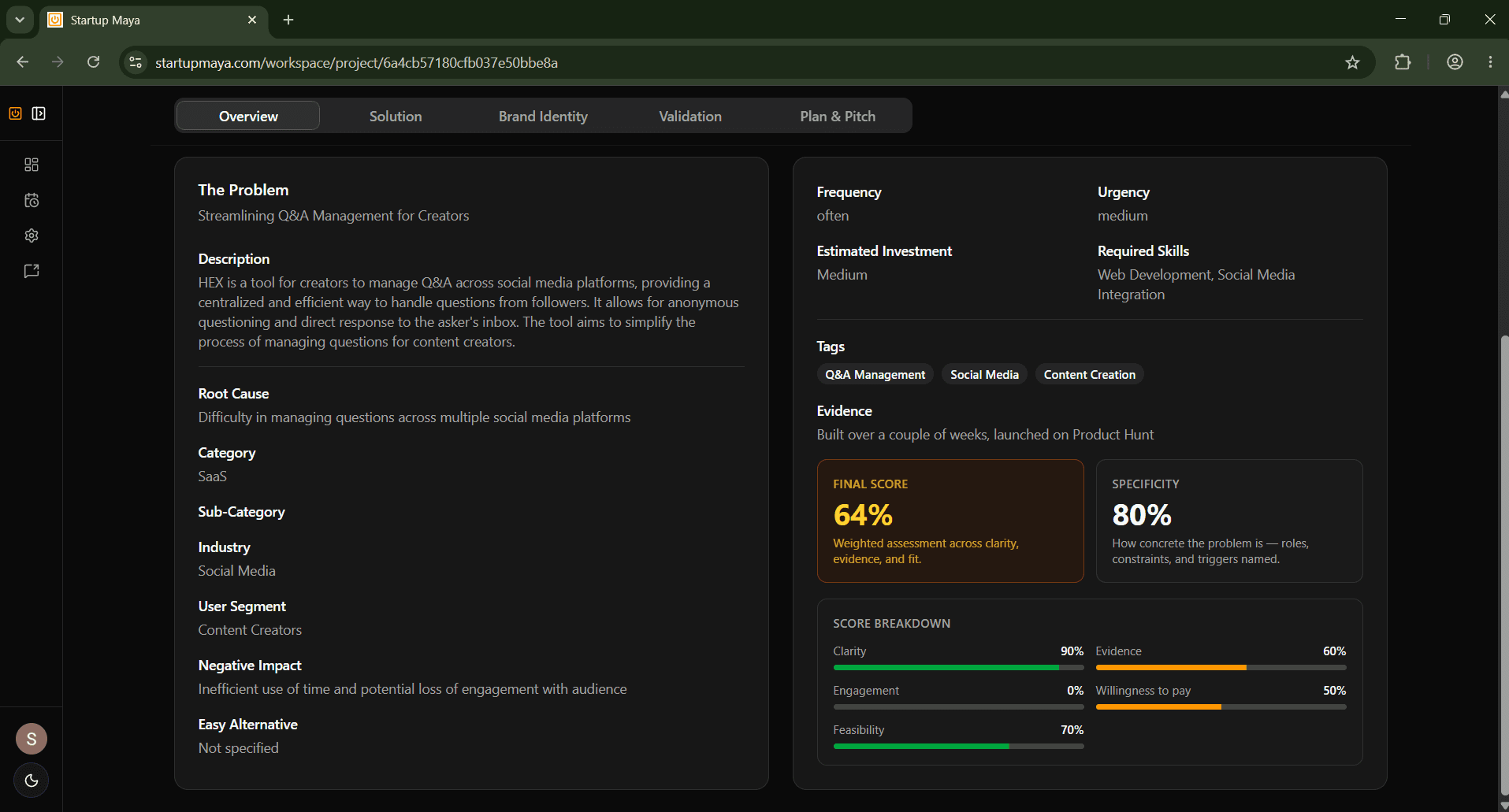Click the 'Required Skills' label
This screenshot has width=1509, height=812.
[1143, 251]
